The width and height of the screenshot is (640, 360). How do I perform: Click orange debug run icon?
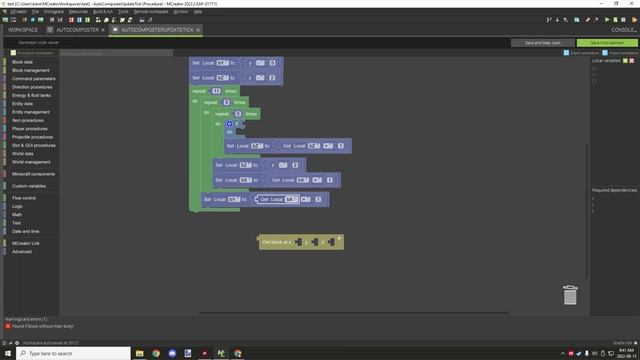click(634, 20)
